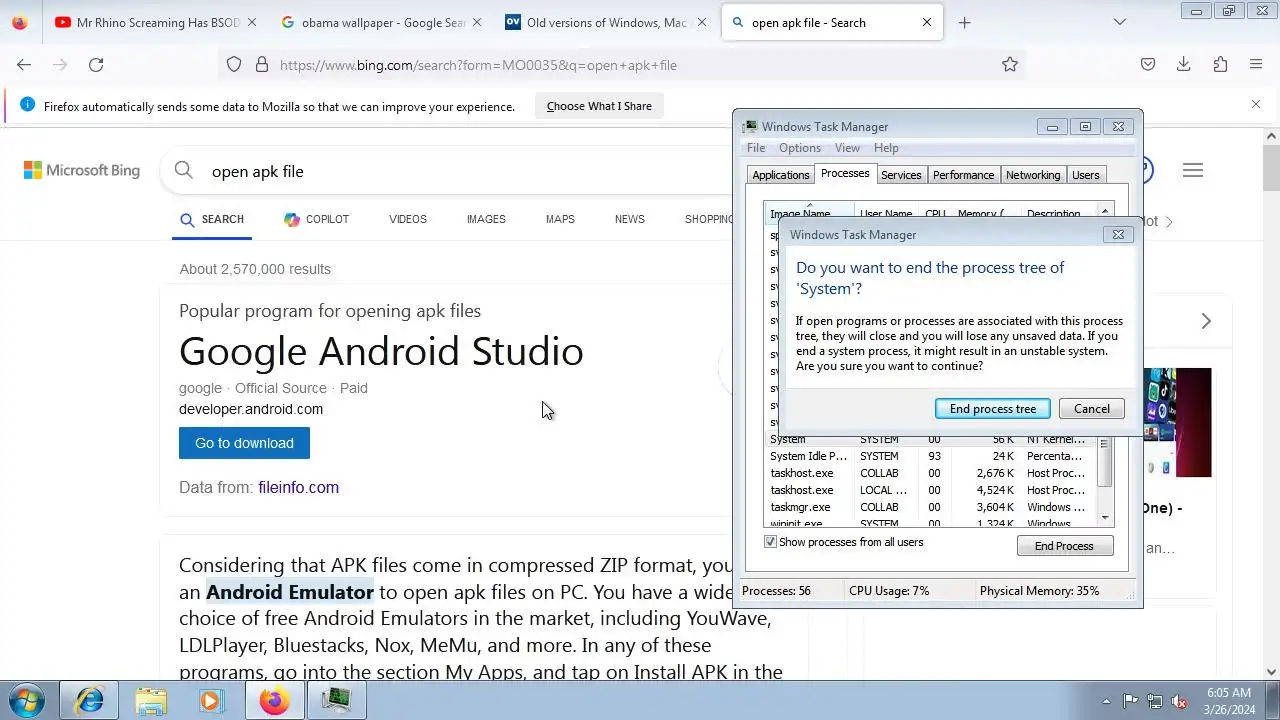Click the network tray icon

pyautogui.click(x=1155, y=701)
